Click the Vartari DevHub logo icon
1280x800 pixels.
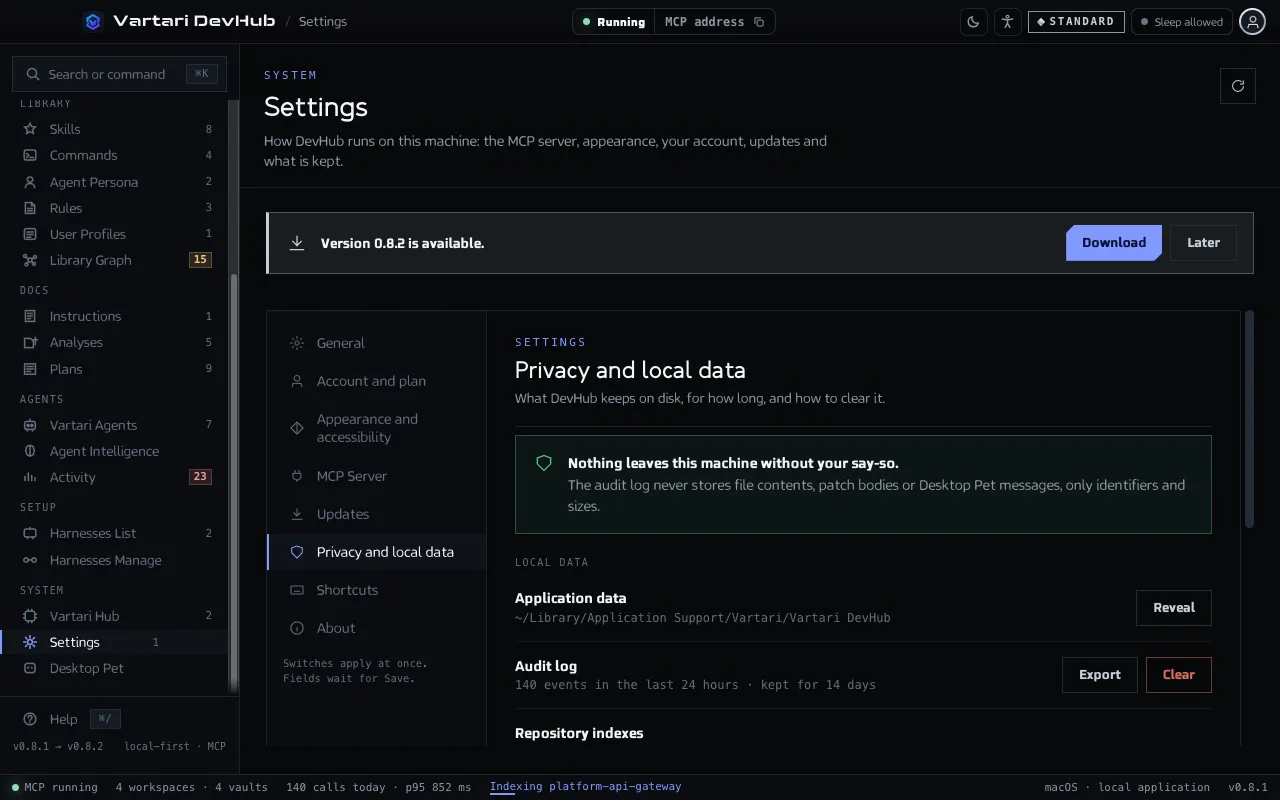pyautogui.click(x=93, y=21)
